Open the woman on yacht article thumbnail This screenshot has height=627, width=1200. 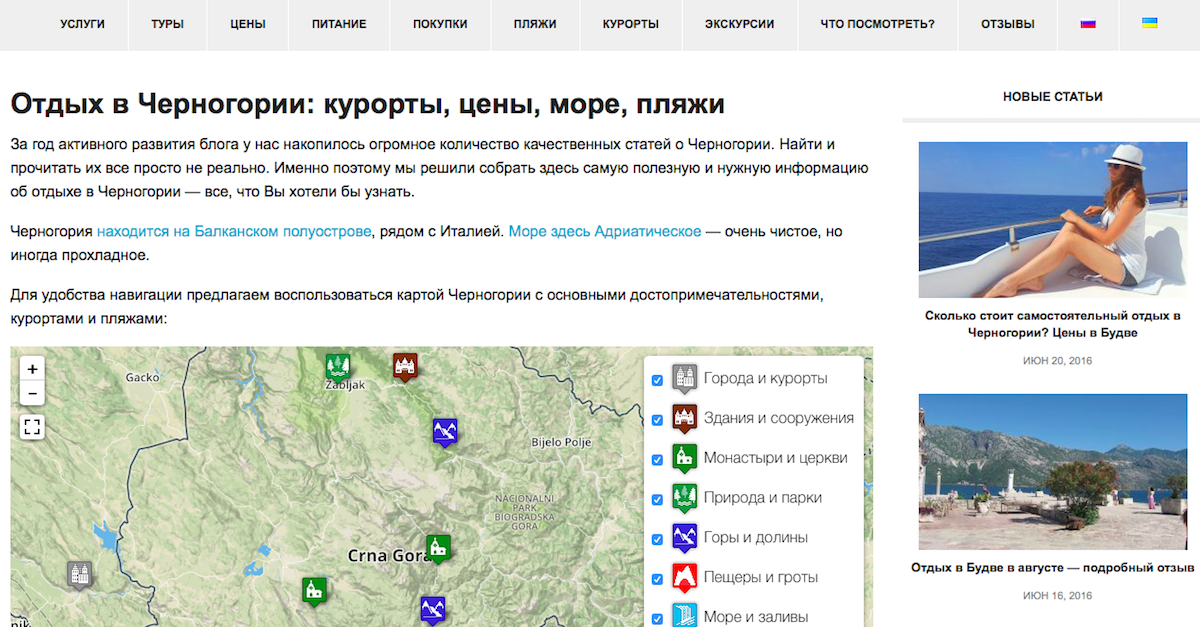(x=1052, y=220)
